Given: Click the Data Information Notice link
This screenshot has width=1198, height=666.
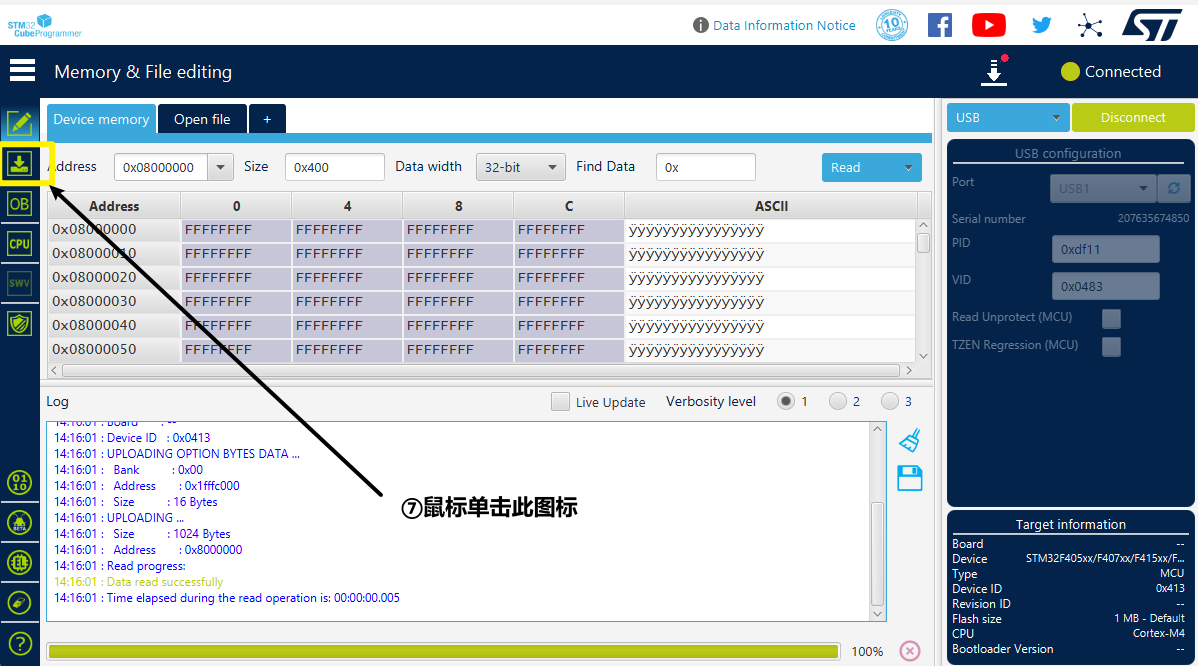Looking at the screenshot, I should (783, 26).
